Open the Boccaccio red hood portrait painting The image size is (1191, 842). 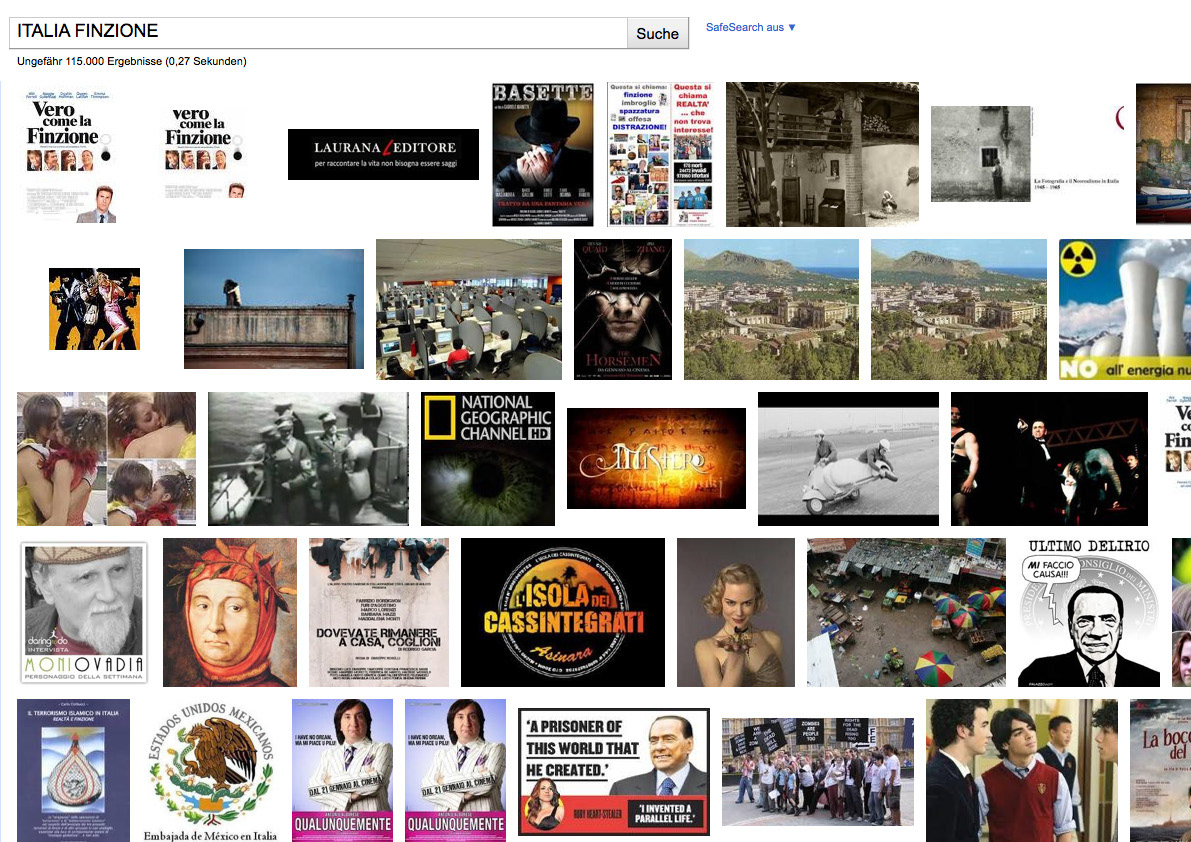pos(230,613)
